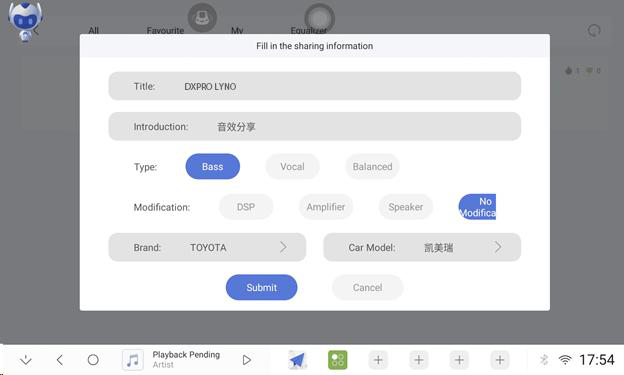Toggle the Amplifier modification option
Screen dimensions: 624x375
(326, 207)
